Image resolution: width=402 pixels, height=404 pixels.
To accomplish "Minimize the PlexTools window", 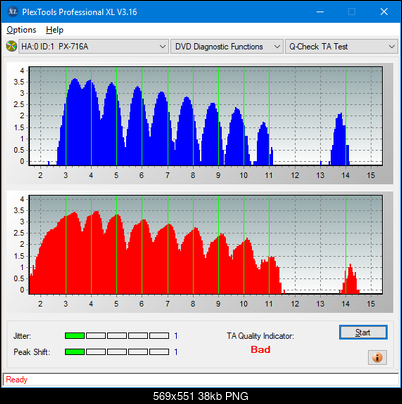I will (x=320, y=12).
